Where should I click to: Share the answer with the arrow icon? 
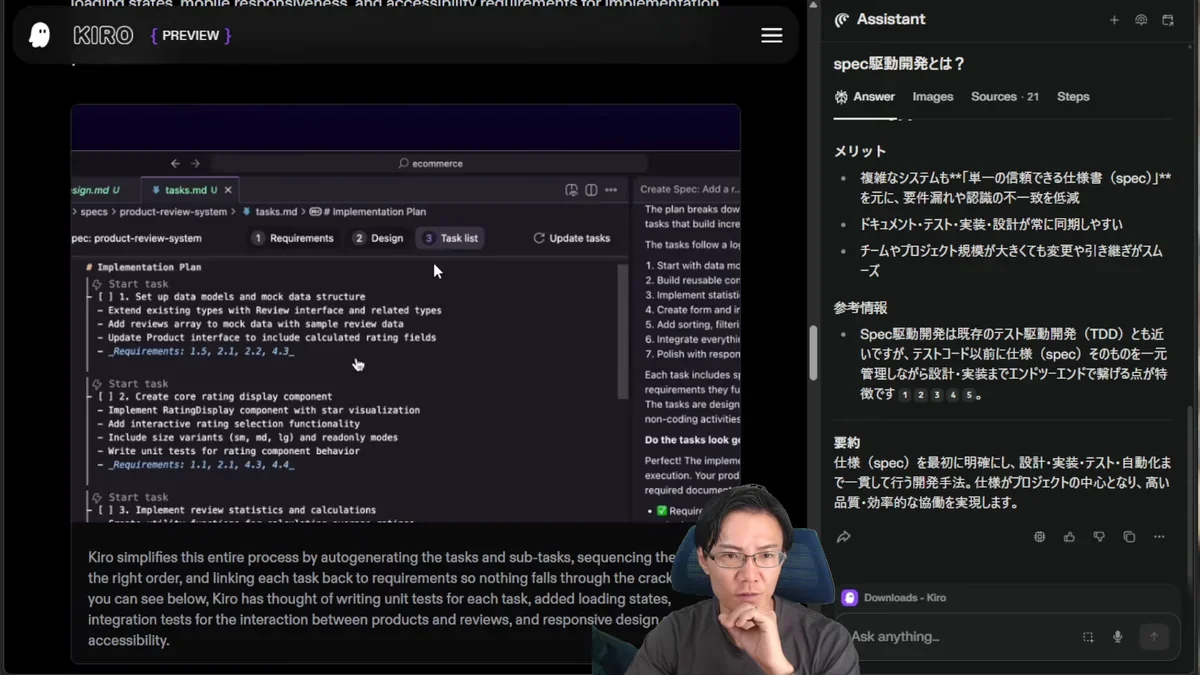point(844,537)
